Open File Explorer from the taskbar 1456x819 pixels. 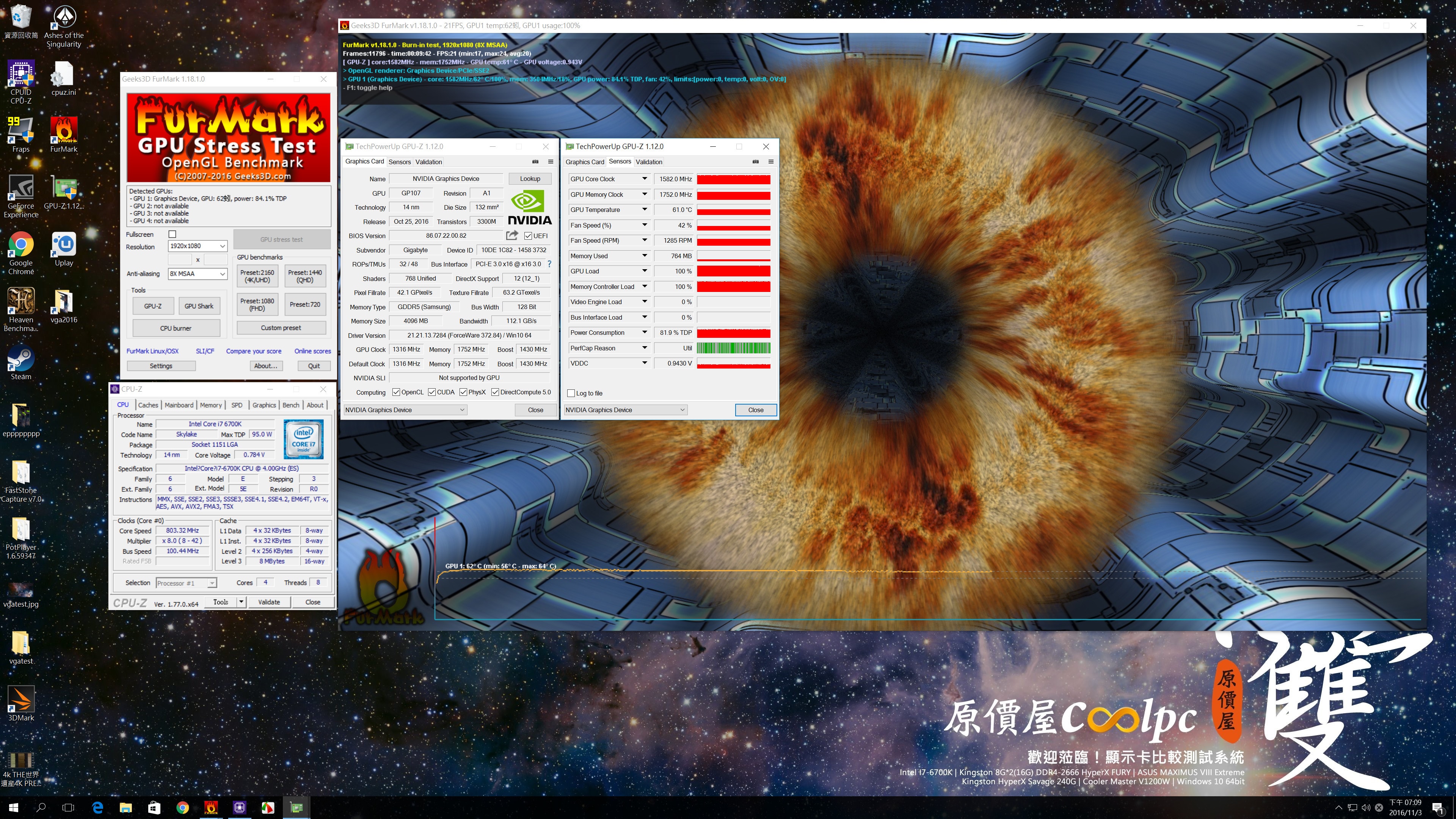point(126,808)
